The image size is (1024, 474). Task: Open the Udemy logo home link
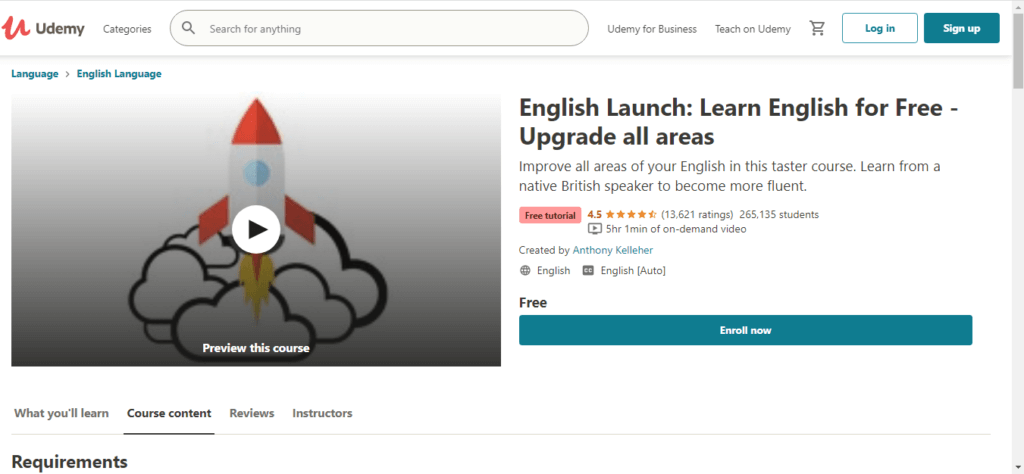click(43, 28)
